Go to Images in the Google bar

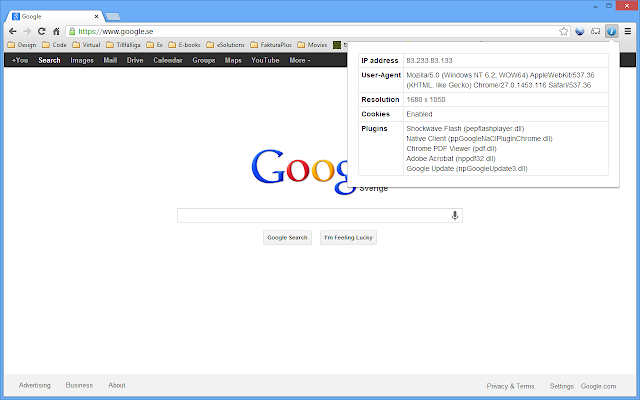click(82, 60)
